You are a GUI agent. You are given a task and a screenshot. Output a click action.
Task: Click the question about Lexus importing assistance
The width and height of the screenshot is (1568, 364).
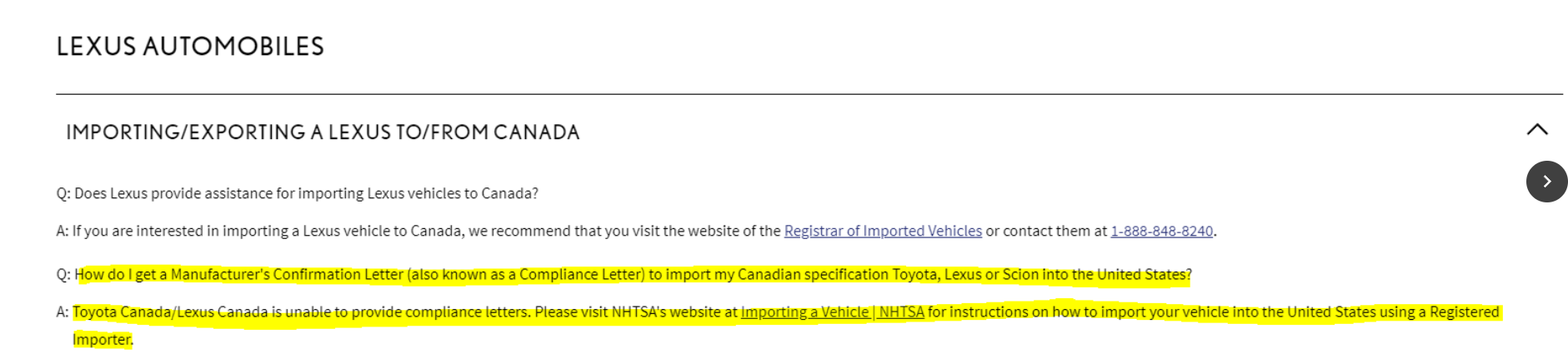pos(297,193)
